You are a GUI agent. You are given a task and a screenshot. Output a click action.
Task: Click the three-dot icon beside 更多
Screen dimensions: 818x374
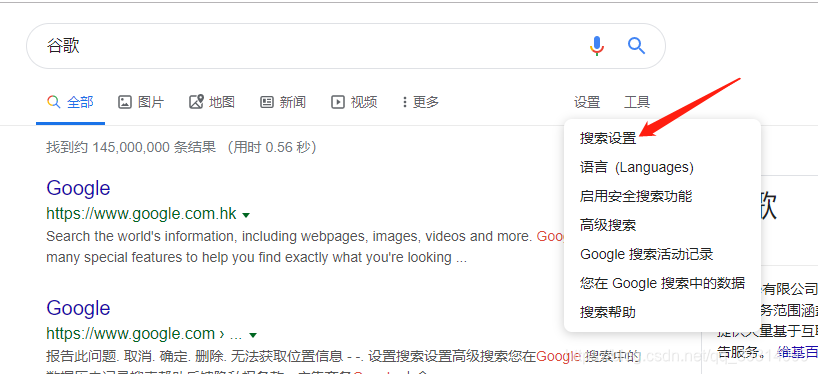pyautogui.click(x=405, y=102)
